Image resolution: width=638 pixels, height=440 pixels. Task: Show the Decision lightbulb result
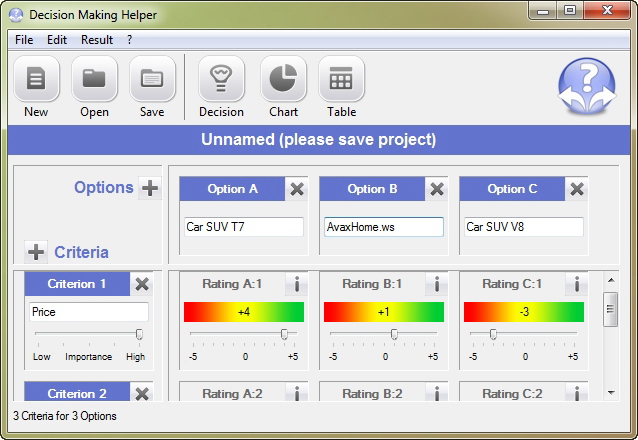coord(221,79)
